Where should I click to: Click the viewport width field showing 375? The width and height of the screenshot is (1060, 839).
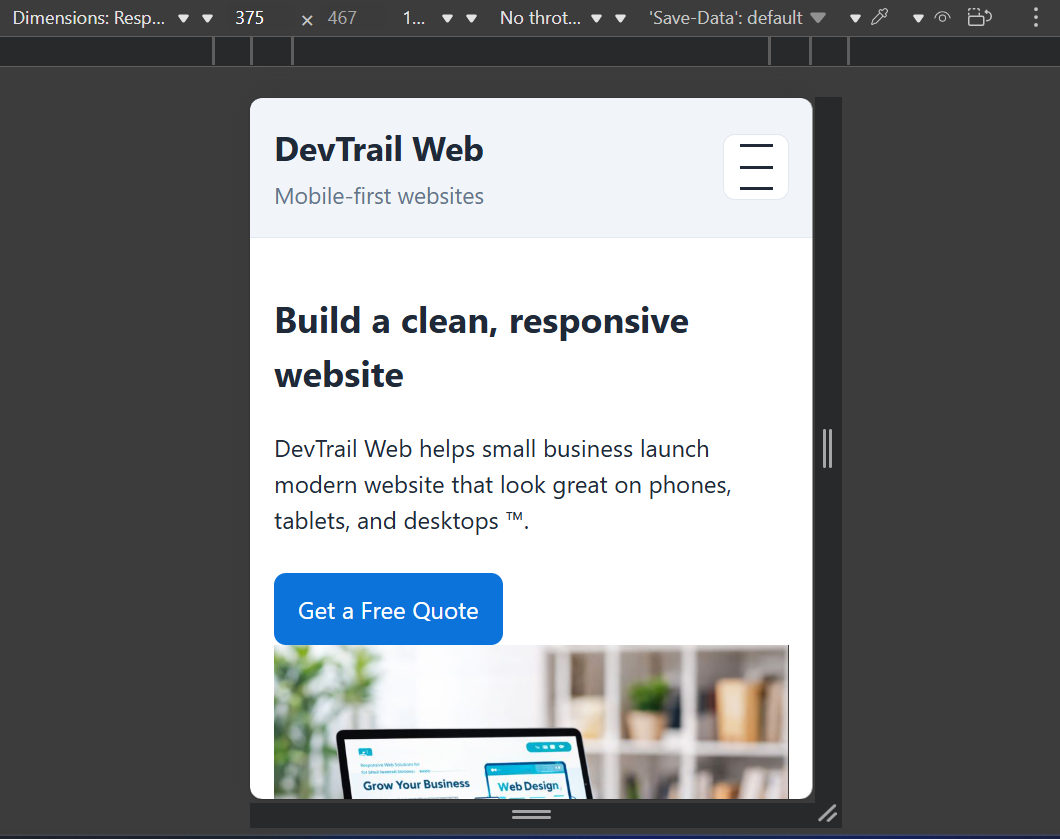(249, 18)
